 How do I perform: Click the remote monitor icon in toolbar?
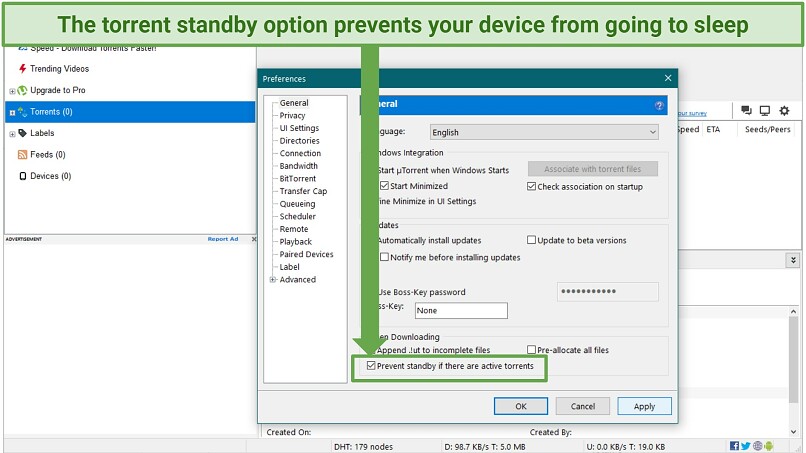(765, 110)
